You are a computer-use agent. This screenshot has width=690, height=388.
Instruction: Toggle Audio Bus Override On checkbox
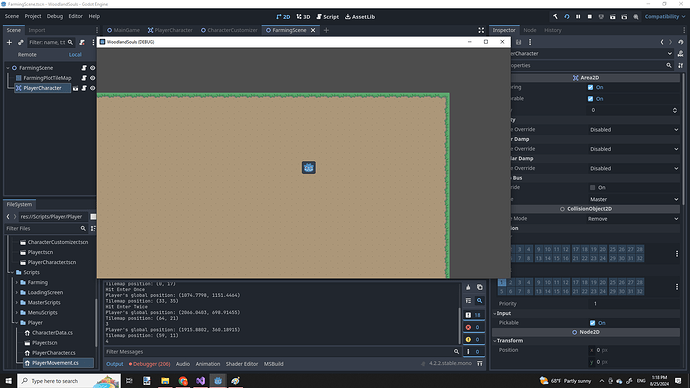point(593,187)
